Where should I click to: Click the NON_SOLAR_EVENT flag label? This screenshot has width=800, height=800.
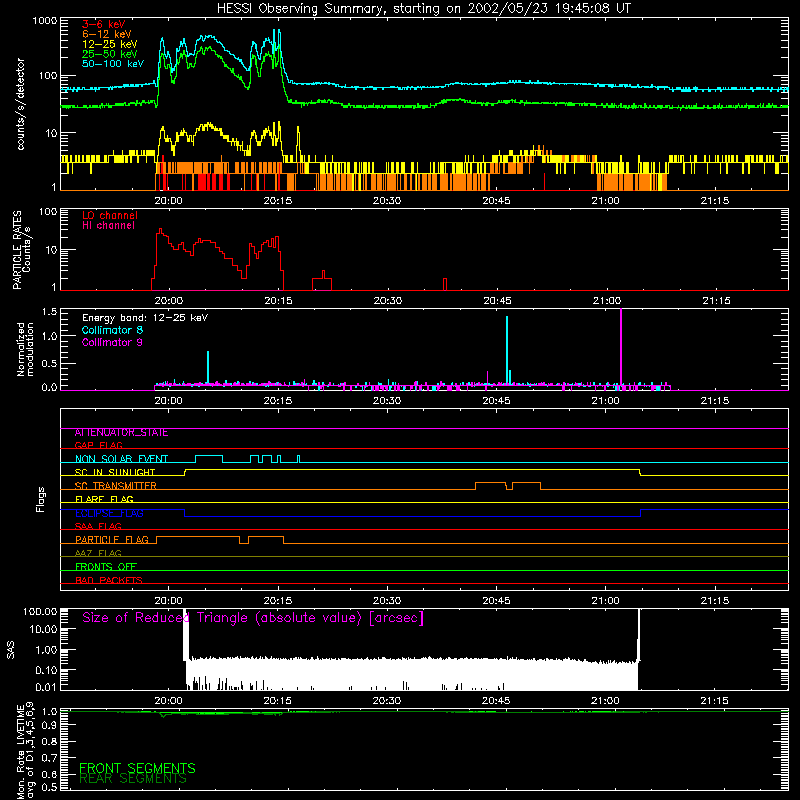(x=121, y=459)
